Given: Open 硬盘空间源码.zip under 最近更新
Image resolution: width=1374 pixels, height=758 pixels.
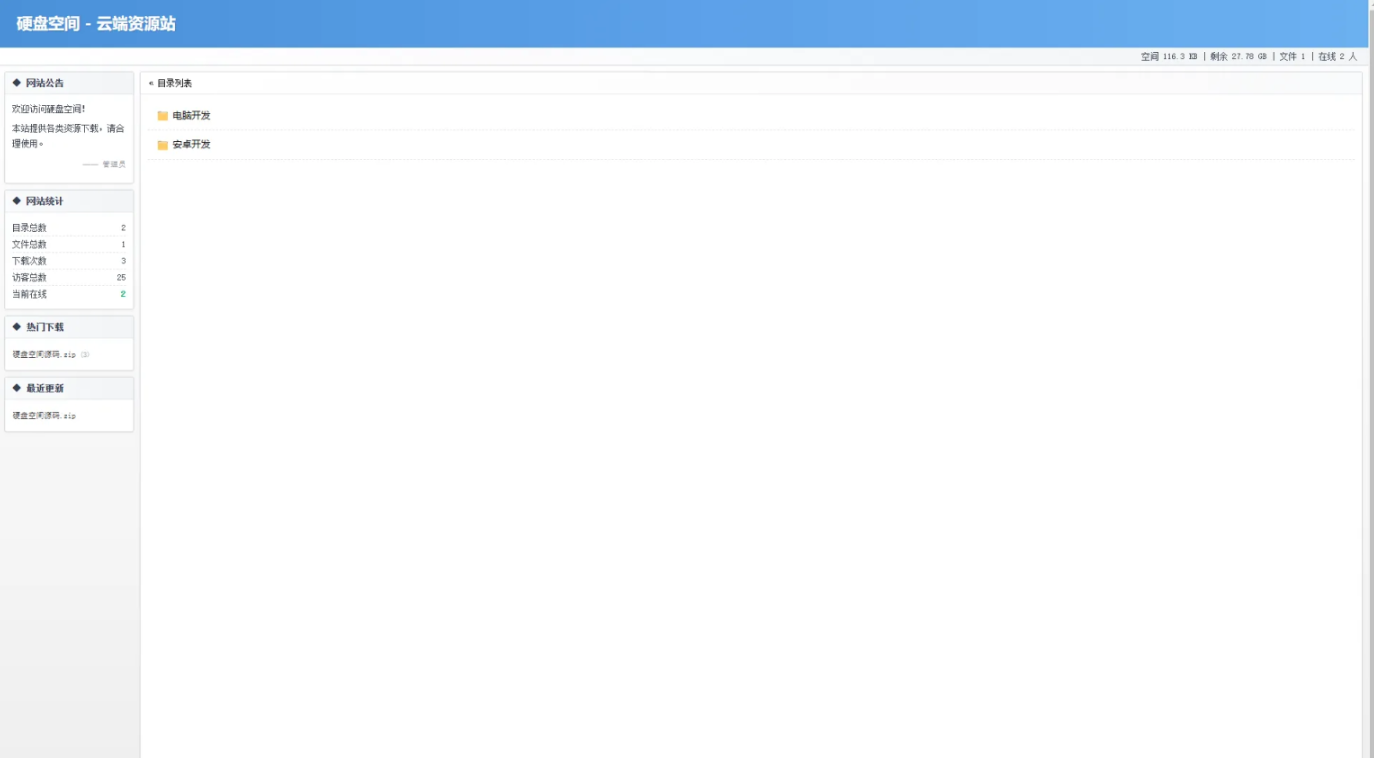Looking at the screenshot, I should click(x=44, y=415).
